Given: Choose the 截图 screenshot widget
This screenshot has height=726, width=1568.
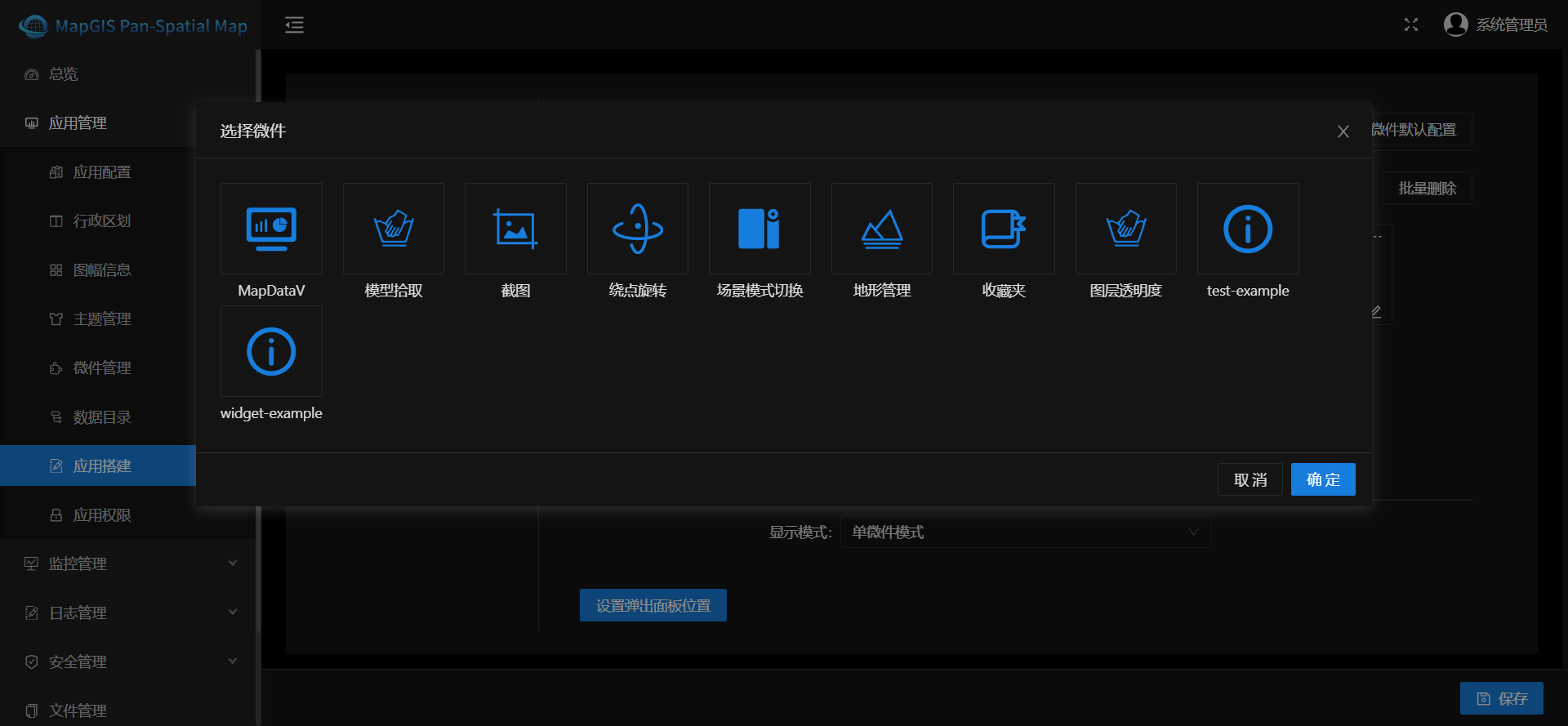Looking at the screenshot, I should coord(515,229).
